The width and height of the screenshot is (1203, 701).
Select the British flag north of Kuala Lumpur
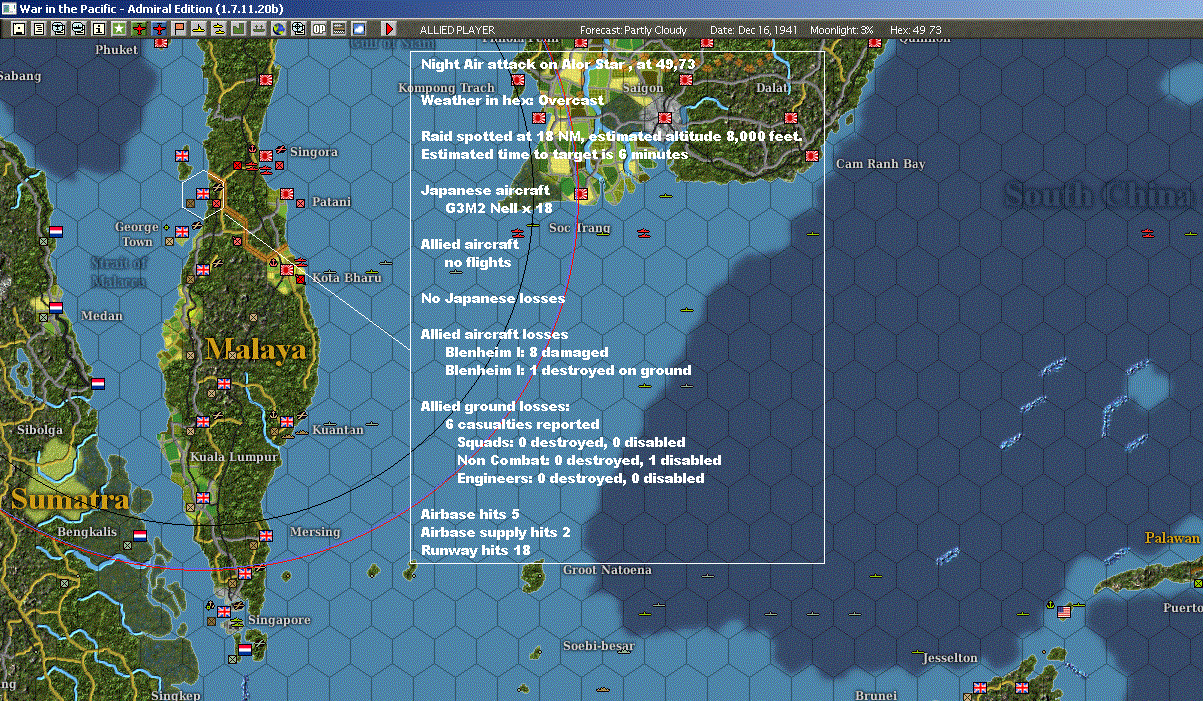click(x=203, y=422)
